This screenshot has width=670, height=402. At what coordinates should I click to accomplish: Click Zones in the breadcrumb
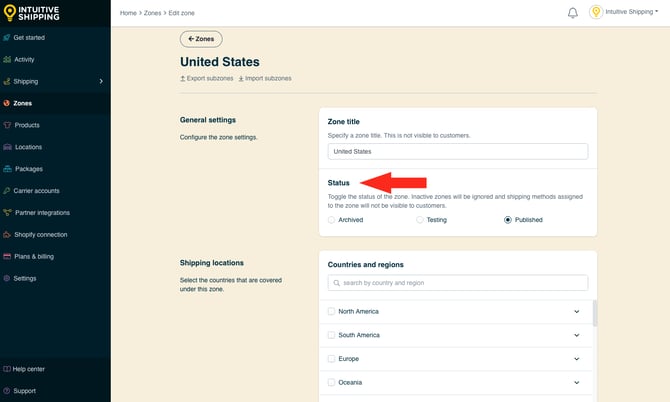(153, 13)
